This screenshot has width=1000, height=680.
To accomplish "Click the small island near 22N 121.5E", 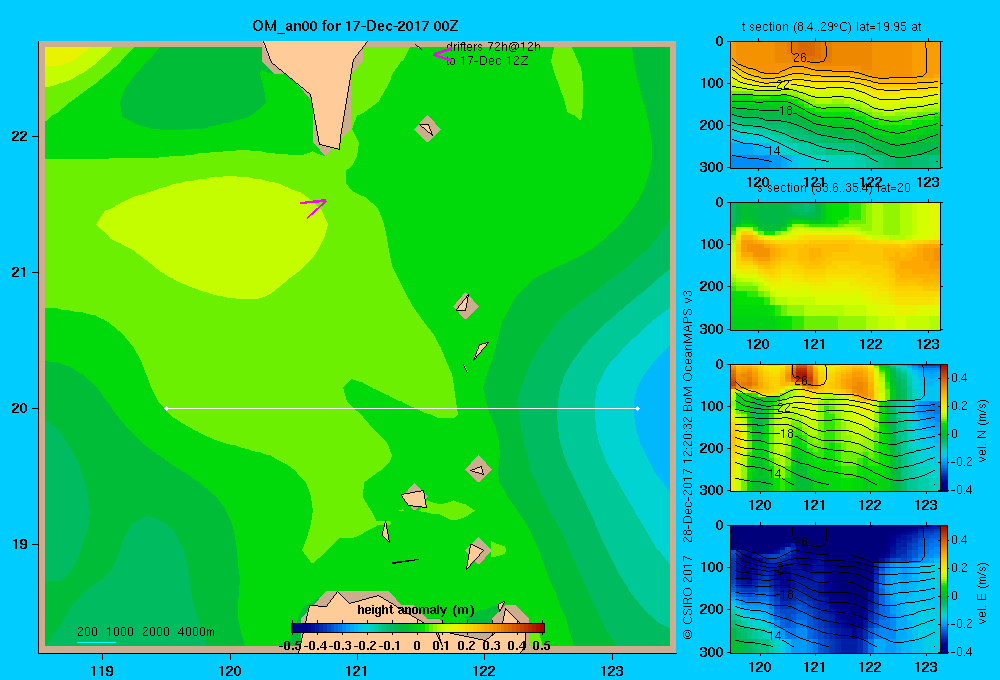I will [x=427, y=129].
